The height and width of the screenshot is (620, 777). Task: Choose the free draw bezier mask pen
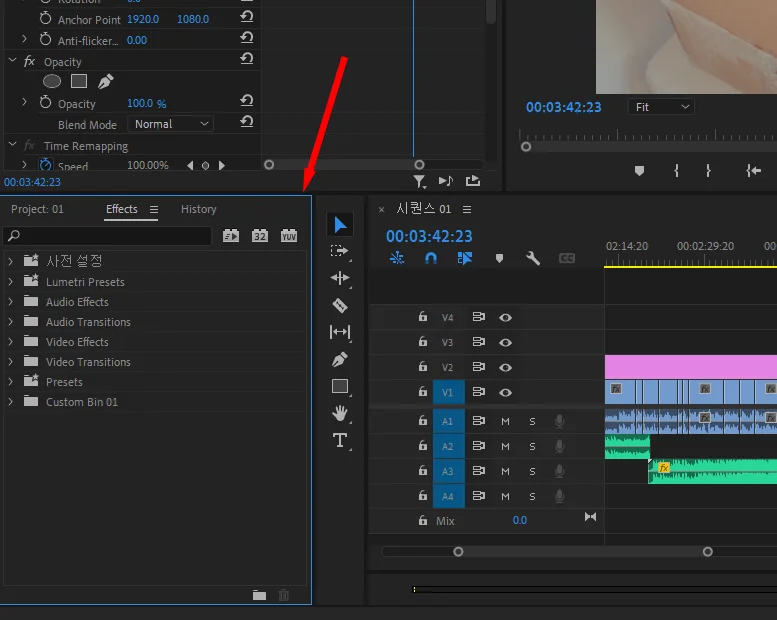[x=105, y=81]
